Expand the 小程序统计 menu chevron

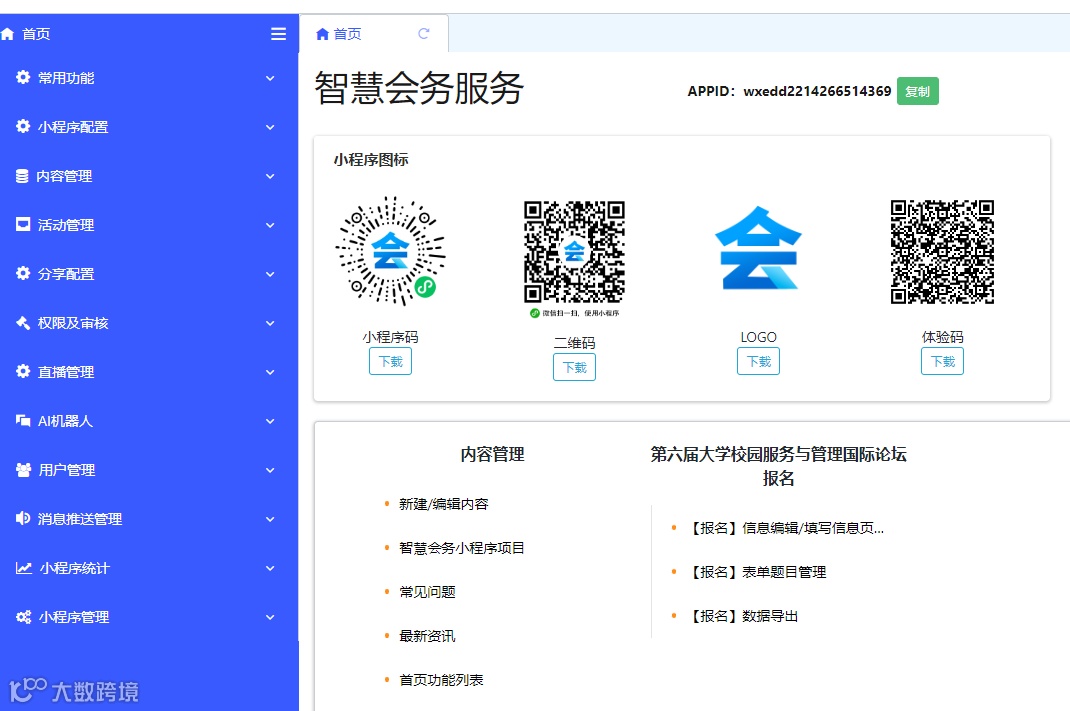[x=270, y=568]
